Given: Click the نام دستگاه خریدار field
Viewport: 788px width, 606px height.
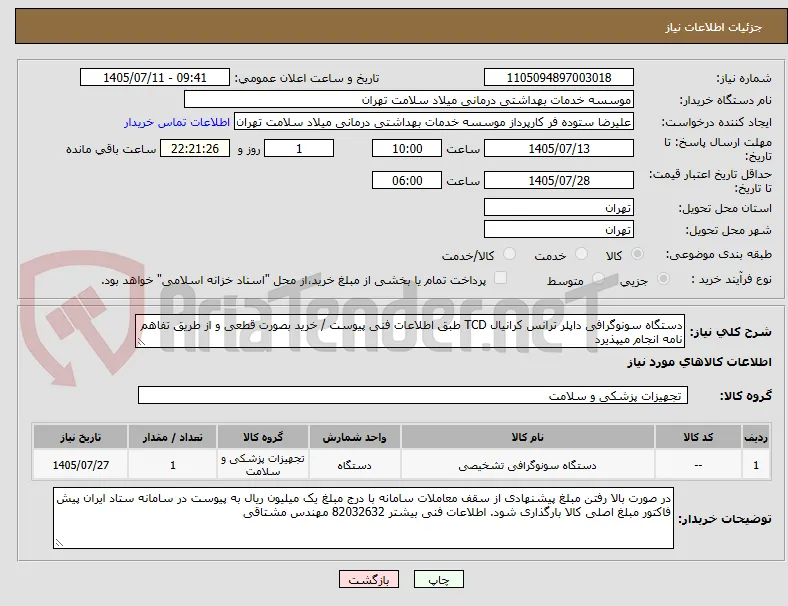Looking at the screenshot, I should click(409, 99).
